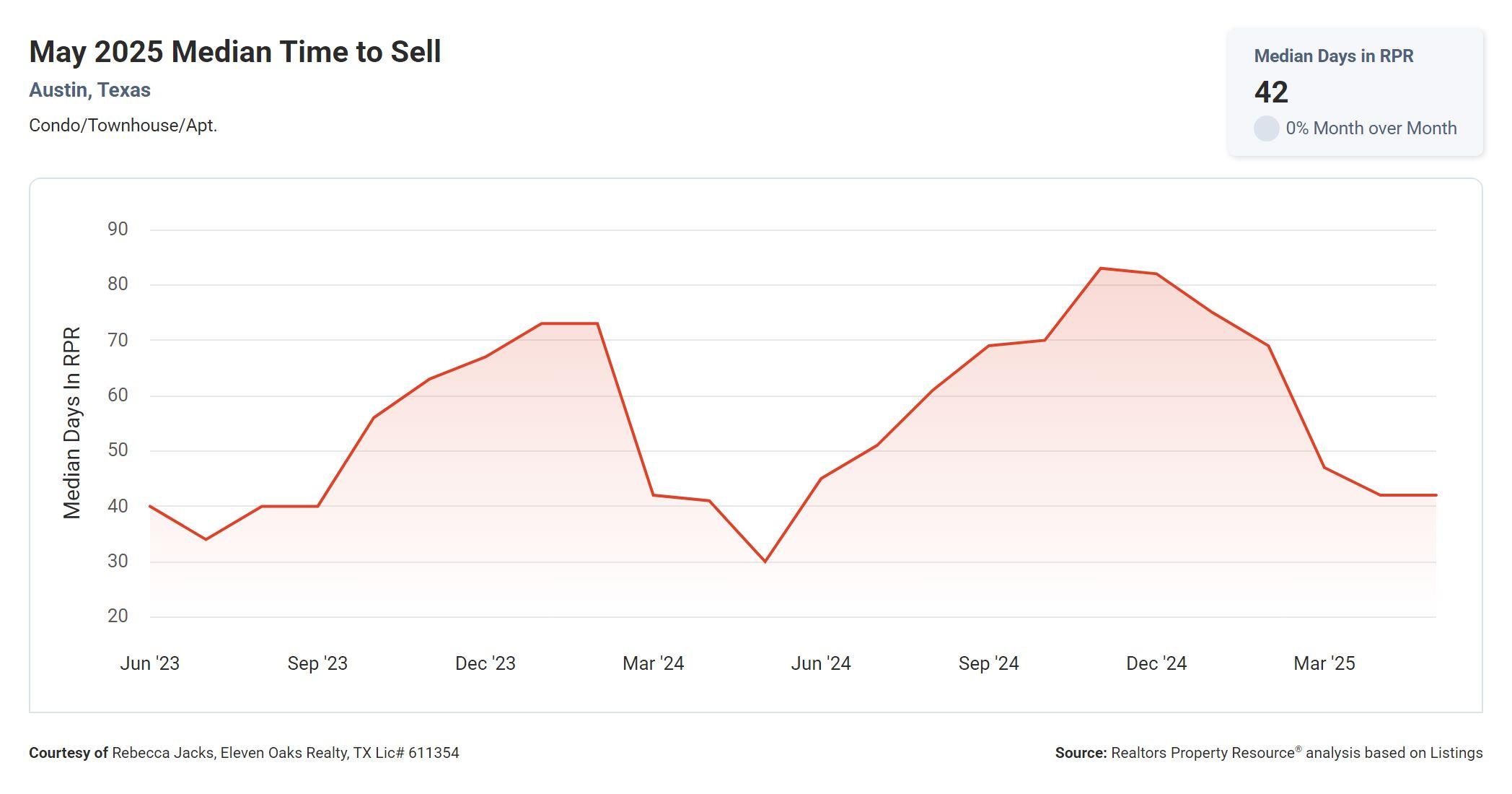Click the "Austin, Texas" location subtitle
This screenshot has height=794, width=1512.
89,90
